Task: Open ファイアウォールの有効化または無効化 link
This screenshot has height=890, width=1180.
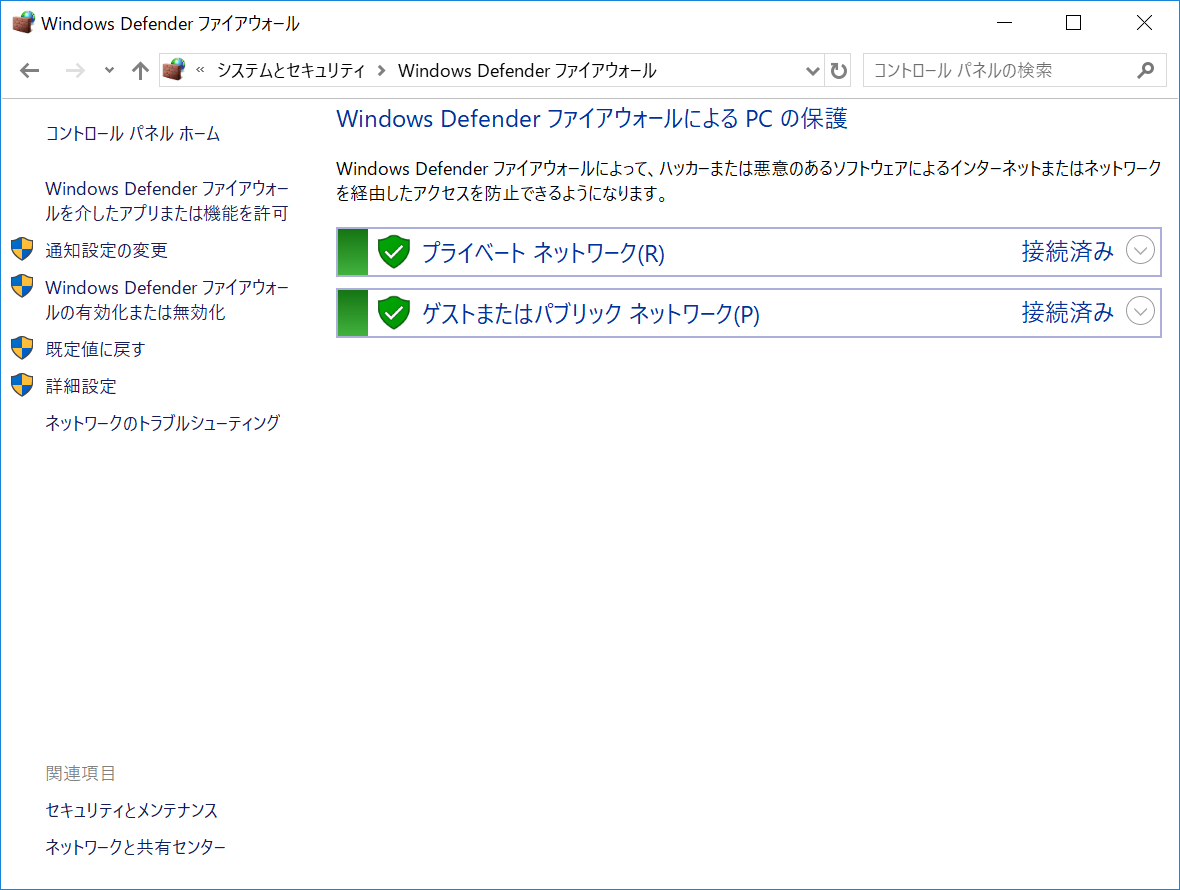Action: 166,299
